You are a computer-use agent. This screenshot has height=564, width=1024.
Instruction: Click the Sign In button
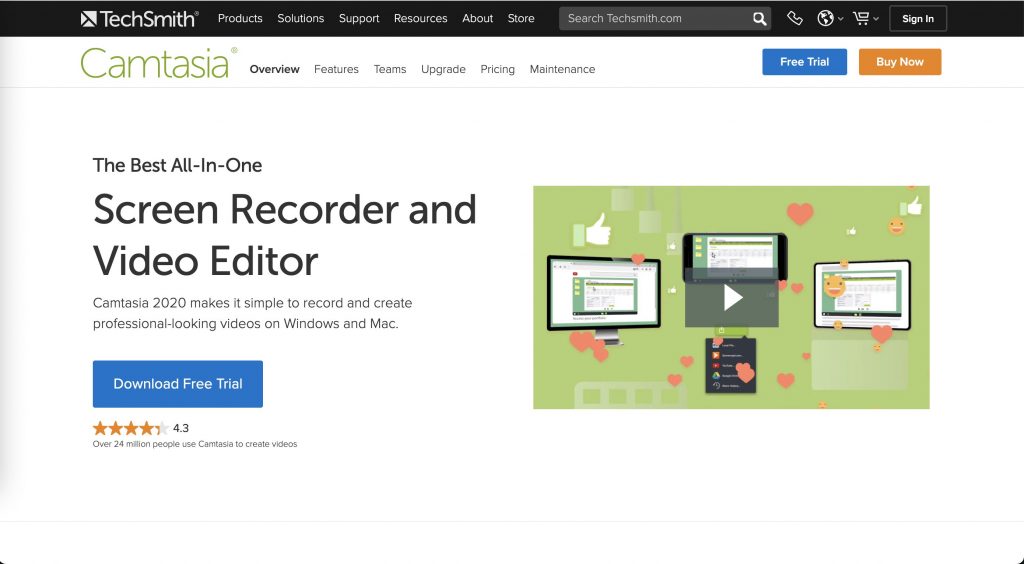[918, 19]
